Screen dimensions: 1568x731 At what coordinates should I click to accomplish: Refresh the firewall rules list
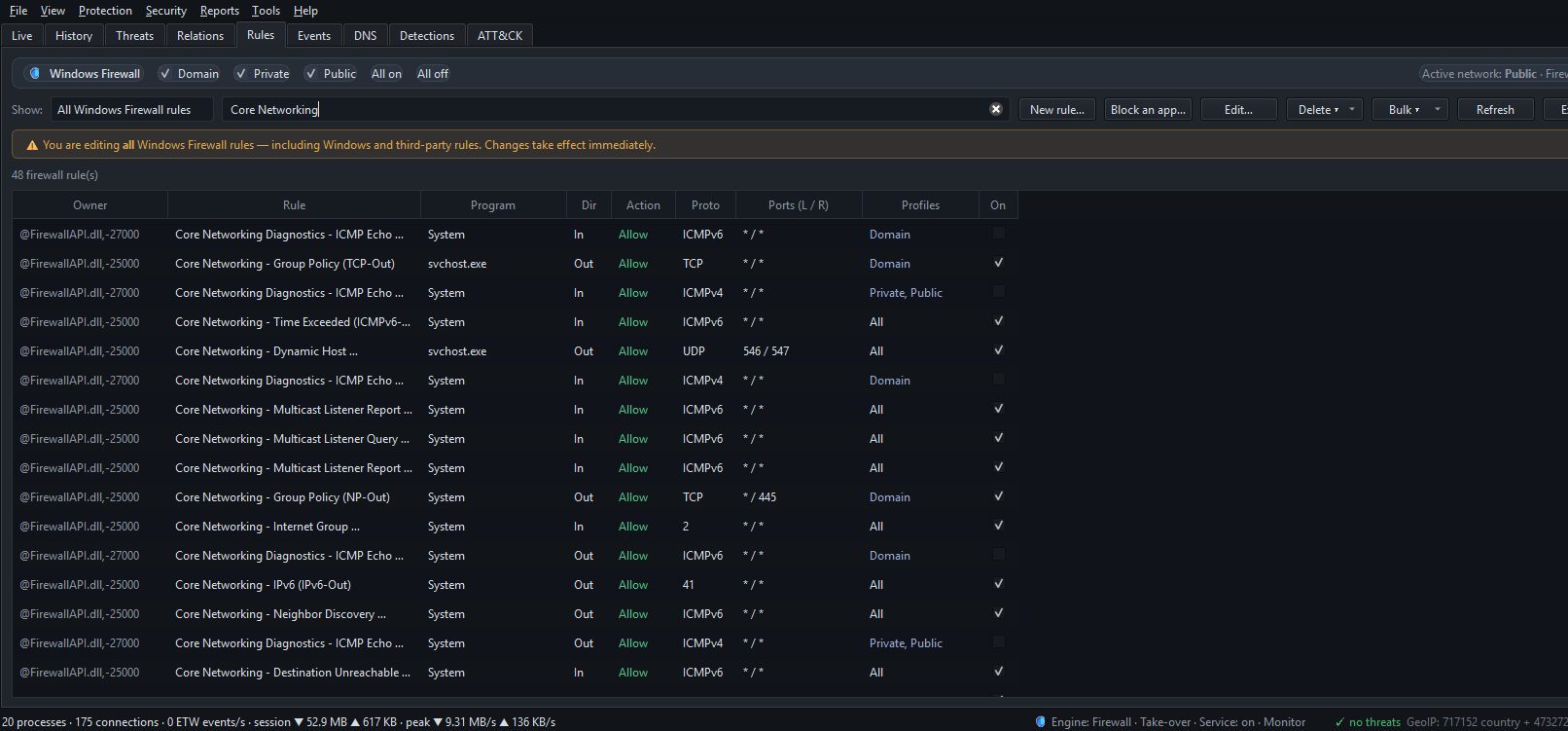1495,109
